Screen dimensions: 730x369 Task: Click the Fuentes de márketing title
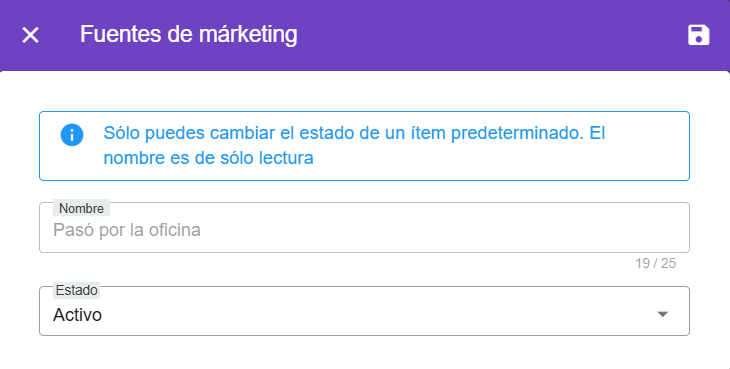(189, 34)
